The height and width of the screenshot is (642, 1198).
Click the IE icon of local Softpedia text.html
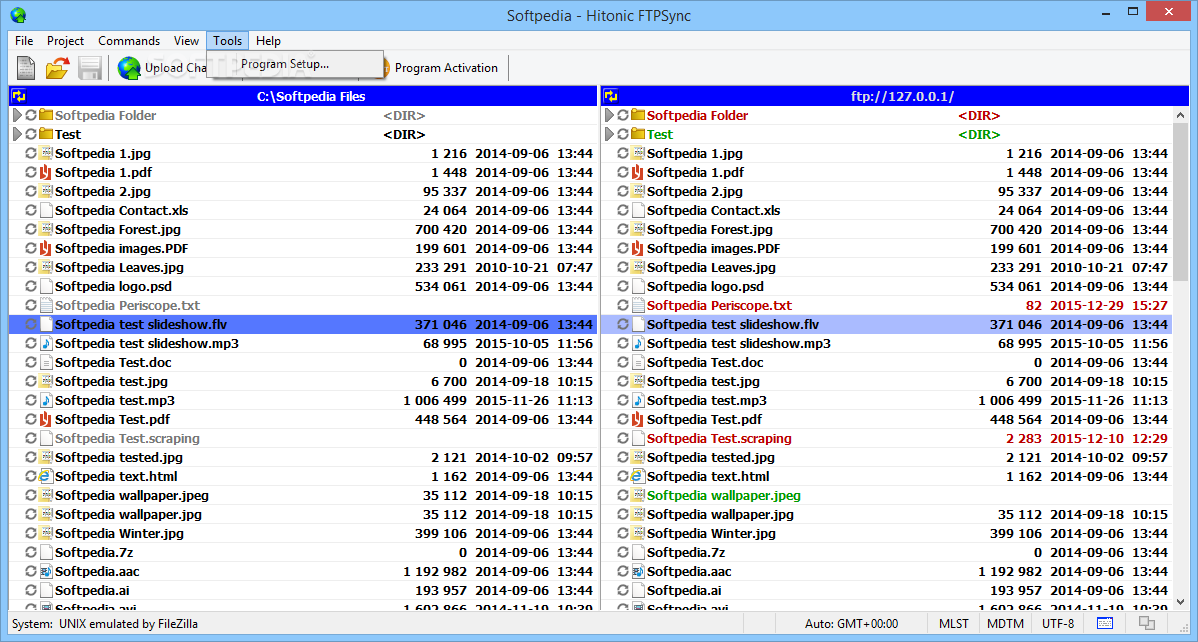click(x=46, y=476)
